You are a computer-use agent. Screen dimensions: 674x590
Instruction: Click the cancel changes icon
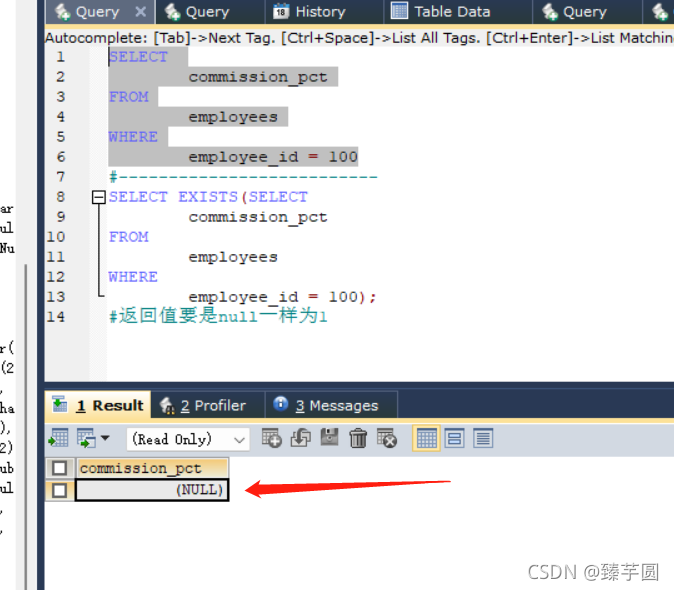pyautogui.click(x=387, y=438)
